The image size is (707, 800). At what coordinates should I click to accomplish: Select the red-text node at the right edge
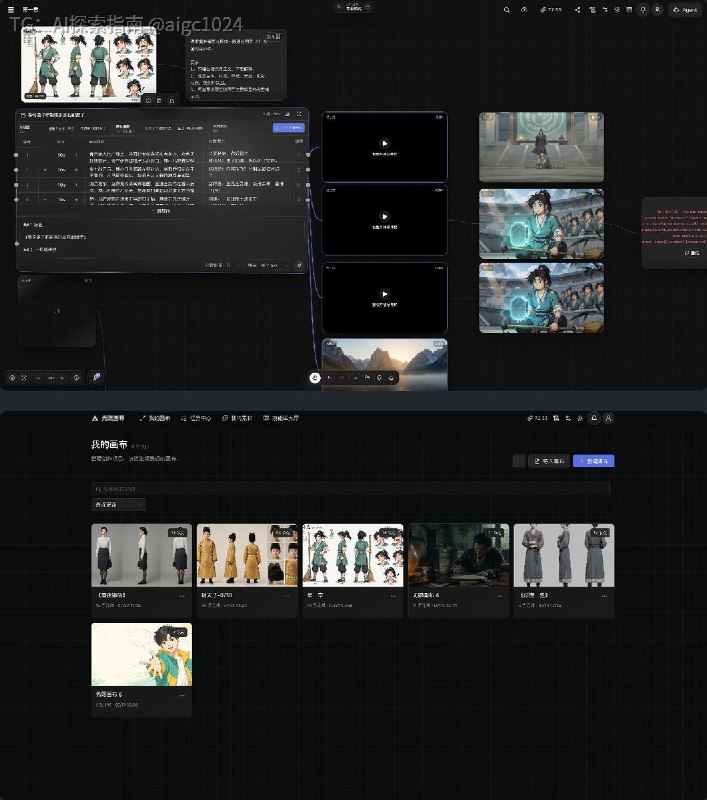(674, 233)
